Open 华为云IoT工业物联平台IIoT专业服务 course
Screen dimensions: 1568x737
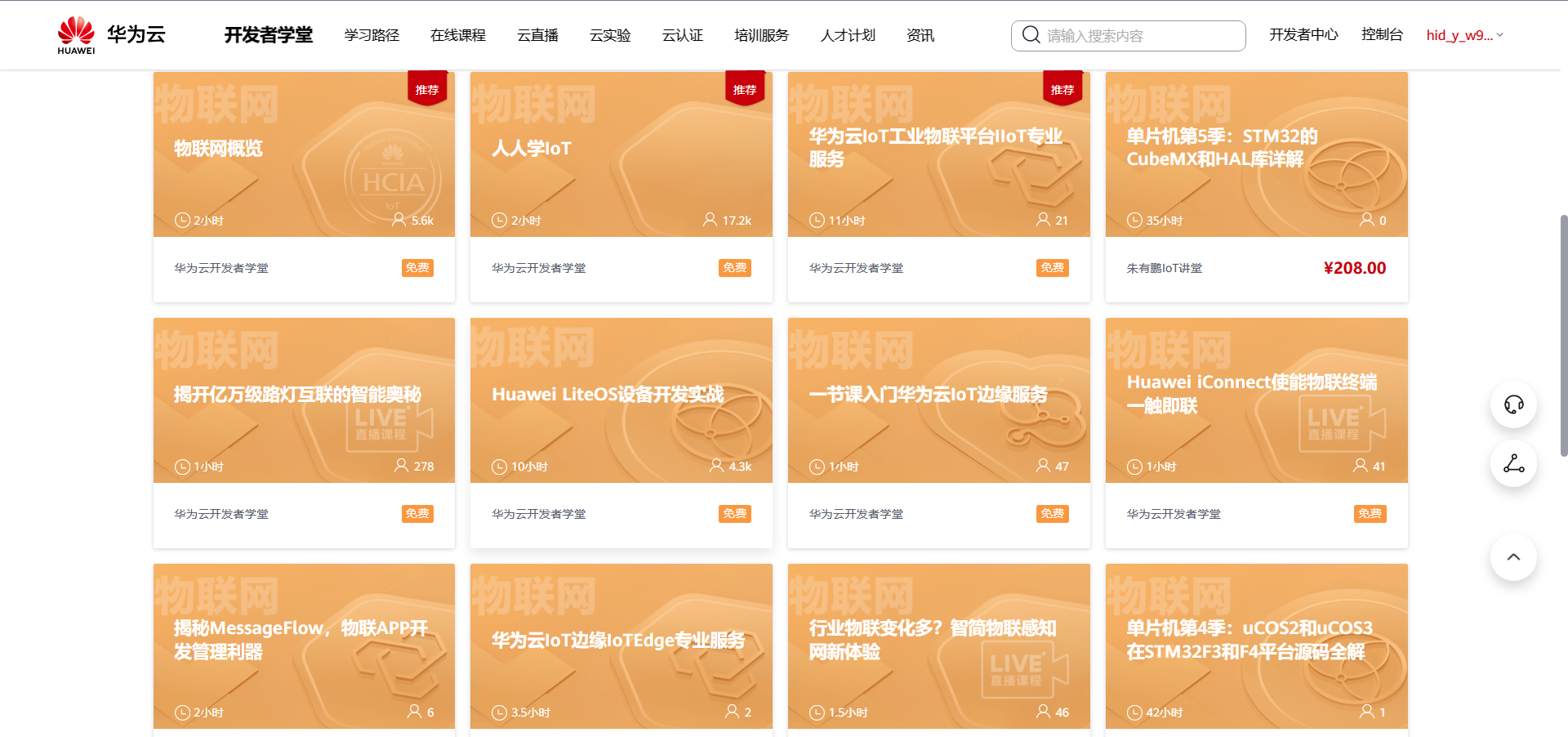coord(939,187)
